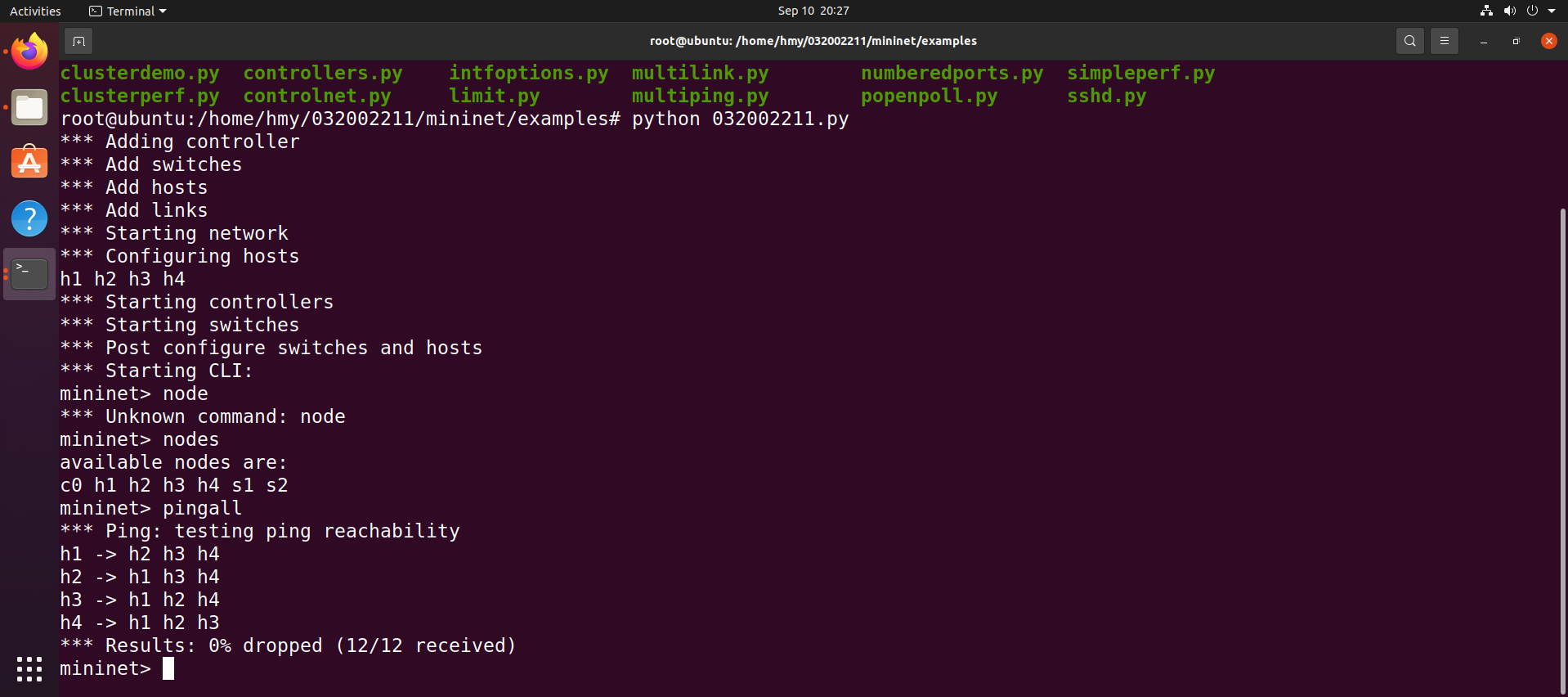Screen dimensions: 1568x697
Task: Open the Help app in the dock
Action: click(29, 218)
